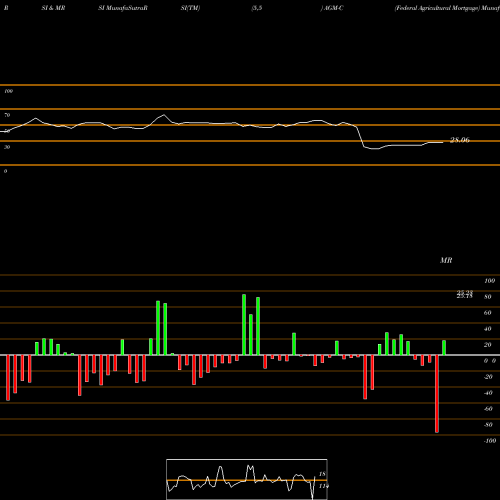The width and height of the screenshot is (500, 500).
Task: Click the "SI MunafaSutraR" header text
Action: 123,8
